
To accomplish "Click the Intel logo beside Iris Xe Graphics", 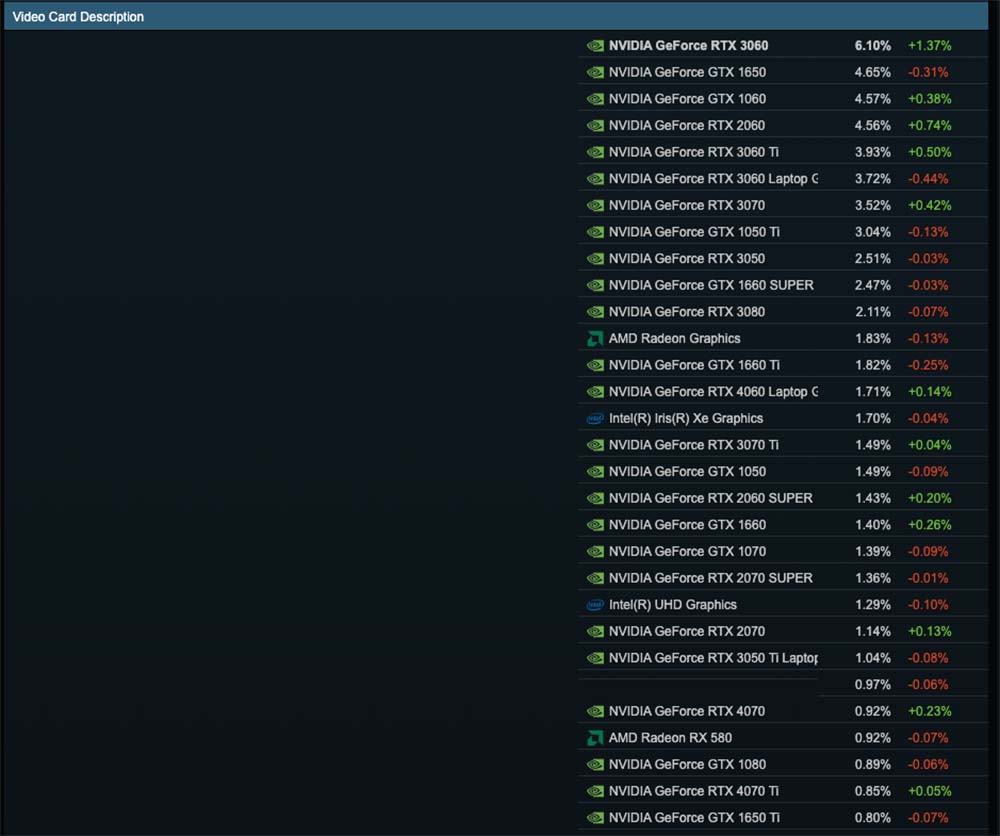I will [x=595, y=418].
